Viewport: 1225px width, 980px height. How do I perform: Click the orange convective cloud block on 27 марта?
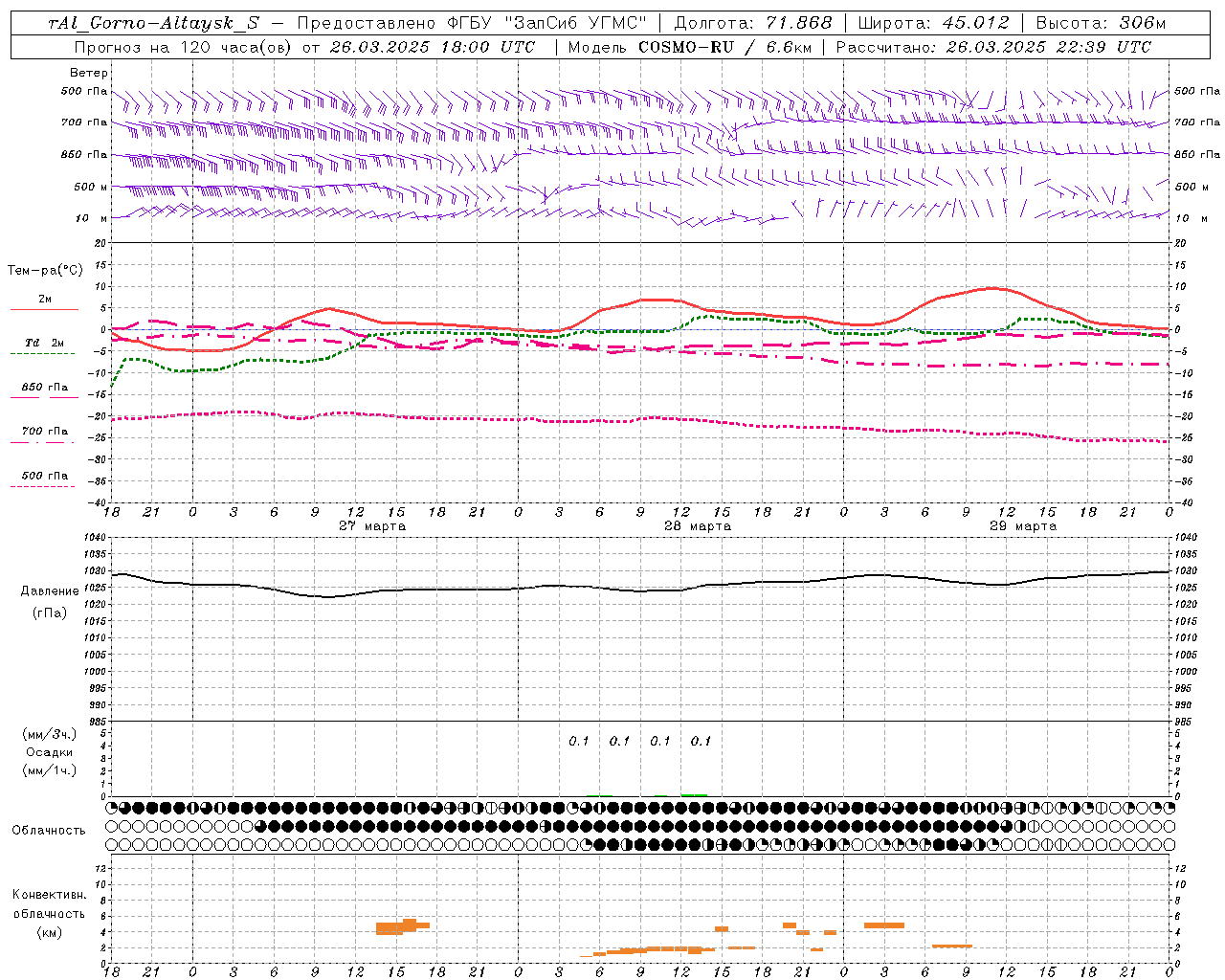tap(403, 926)
